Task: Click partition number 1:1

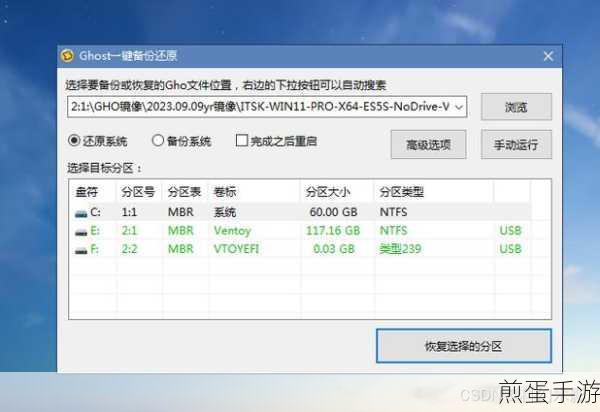Action: [129, 212]
